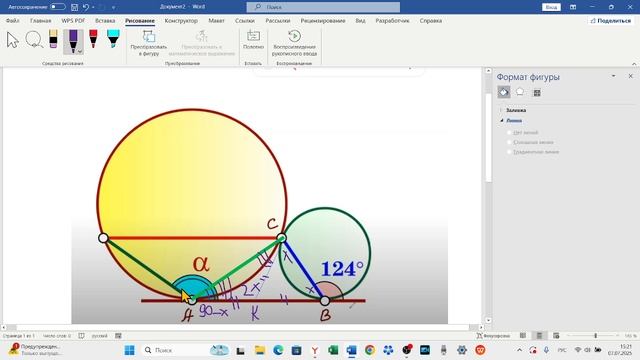Switch to the Конструктор tab

click(181, 20)
